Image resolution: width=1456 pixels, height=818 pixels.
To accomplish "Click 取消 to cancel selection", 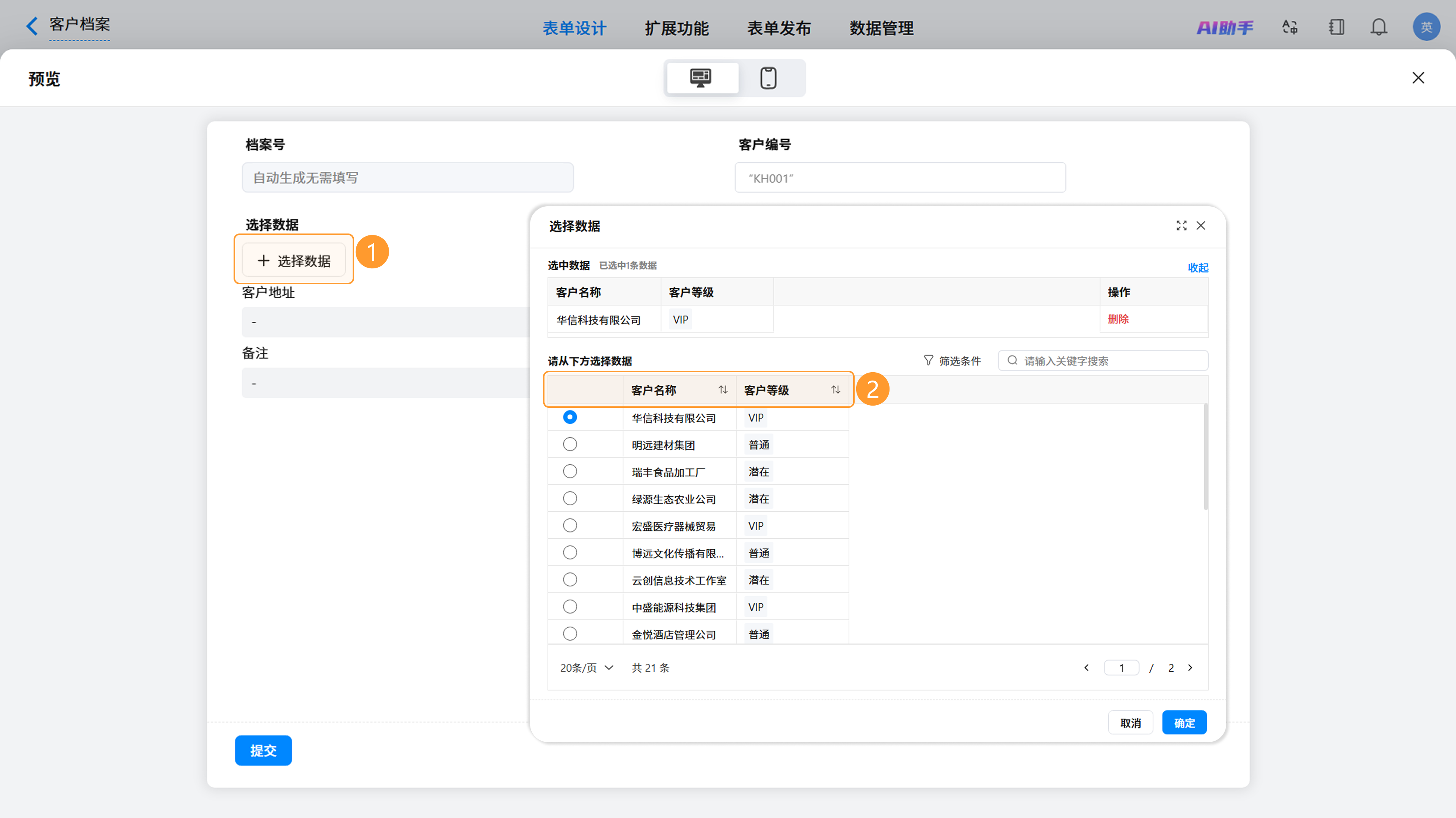I will pos(1130,723).
